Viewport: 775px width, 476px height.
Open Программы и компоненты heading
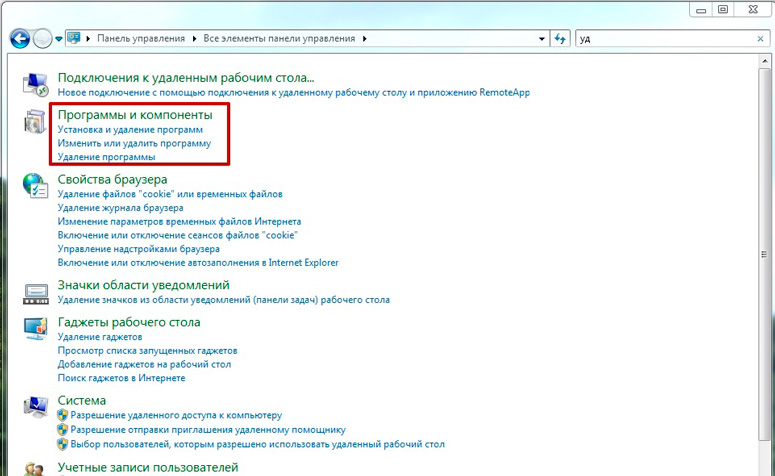click(135, 115)
